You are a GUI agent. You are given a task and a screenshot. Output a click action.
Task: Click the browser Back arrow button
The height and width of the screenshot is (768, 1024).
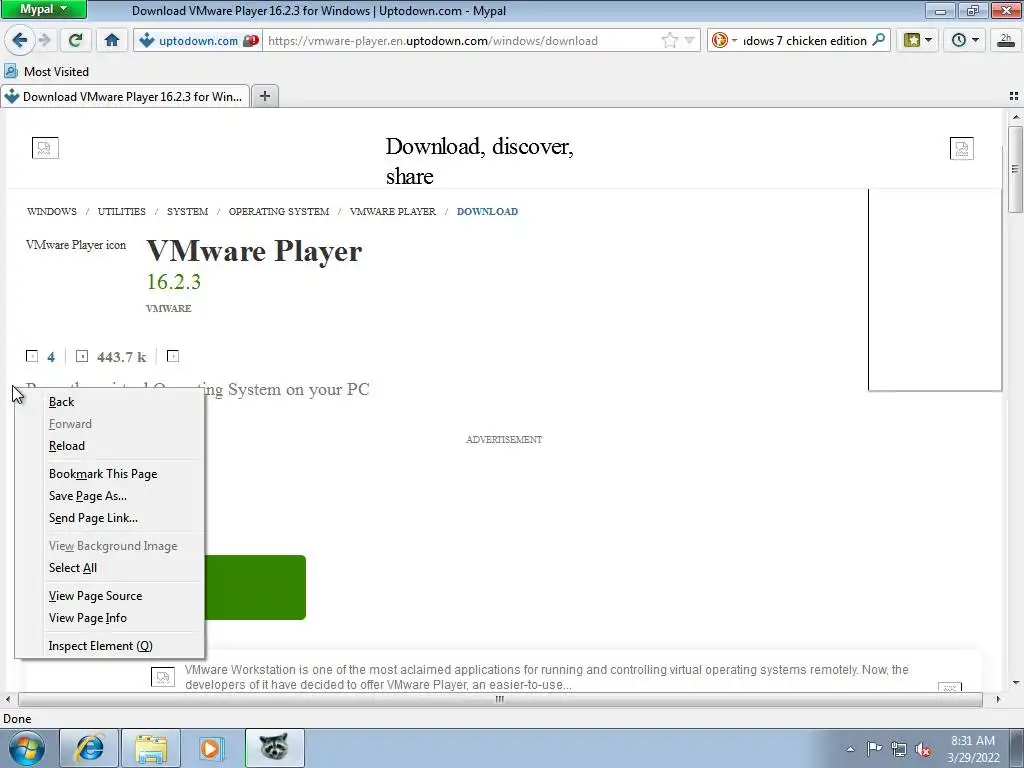pos(19,40)
